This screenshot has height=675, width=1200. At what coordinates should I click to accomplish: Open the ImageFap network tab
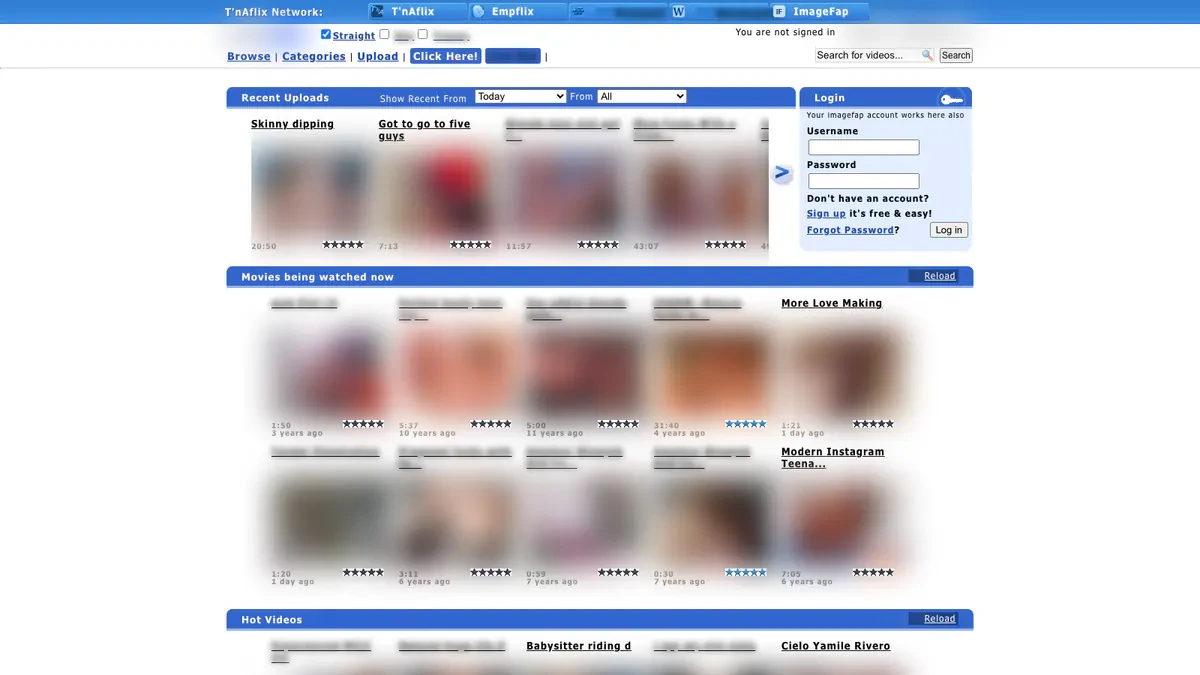pos(820,12)
